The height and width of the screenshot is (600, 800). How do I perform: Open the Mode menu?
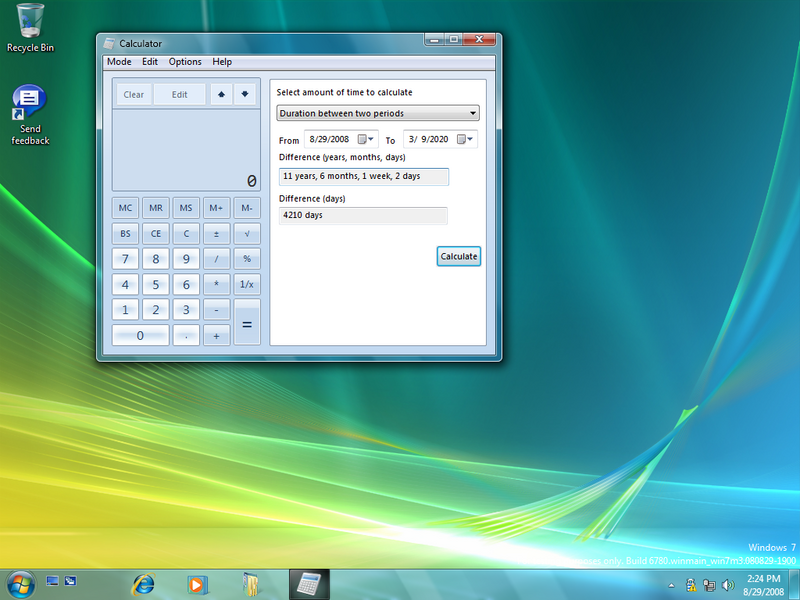tap(119, 62)
